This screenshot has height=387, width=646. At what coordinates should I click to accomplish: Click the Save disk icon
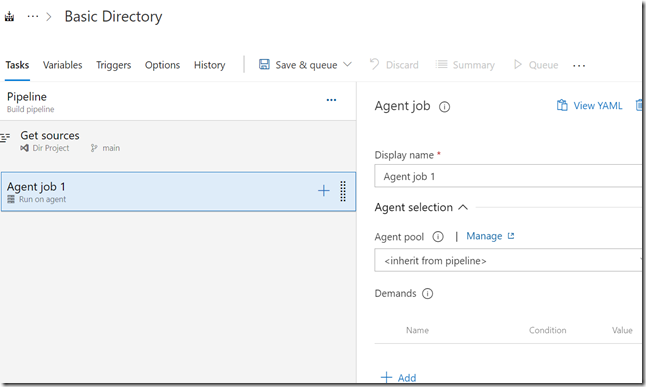point(264,64)
